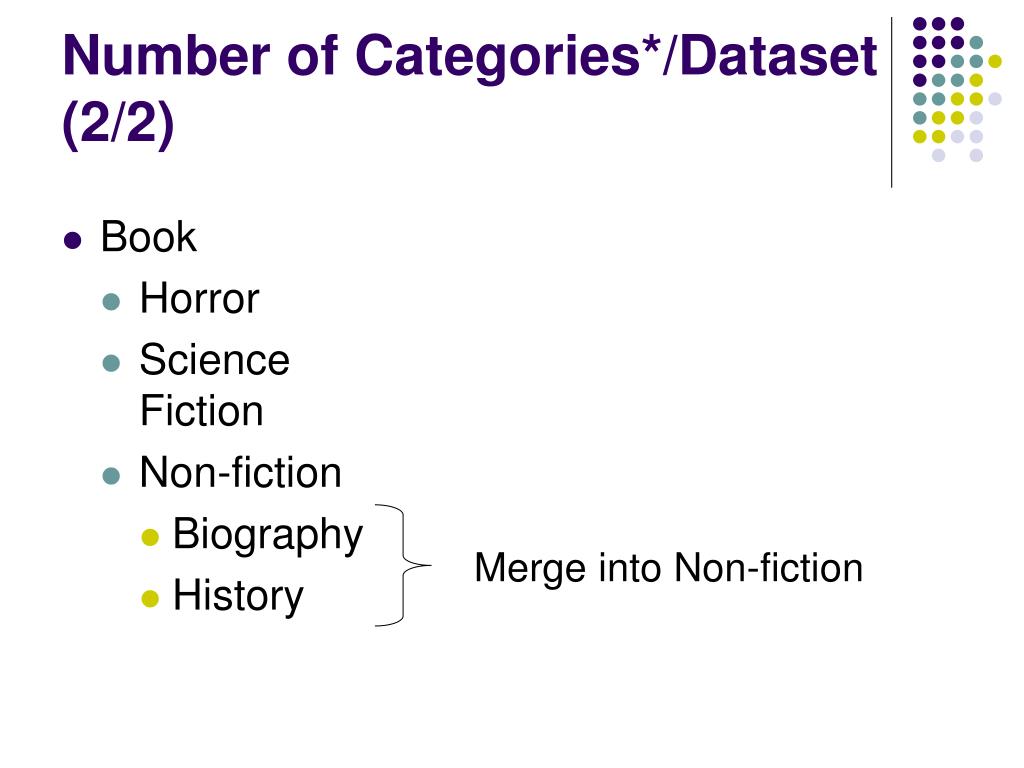Click the yellow bullet beside Biography
Viewport: 1024px width, 768px height.
150,537
